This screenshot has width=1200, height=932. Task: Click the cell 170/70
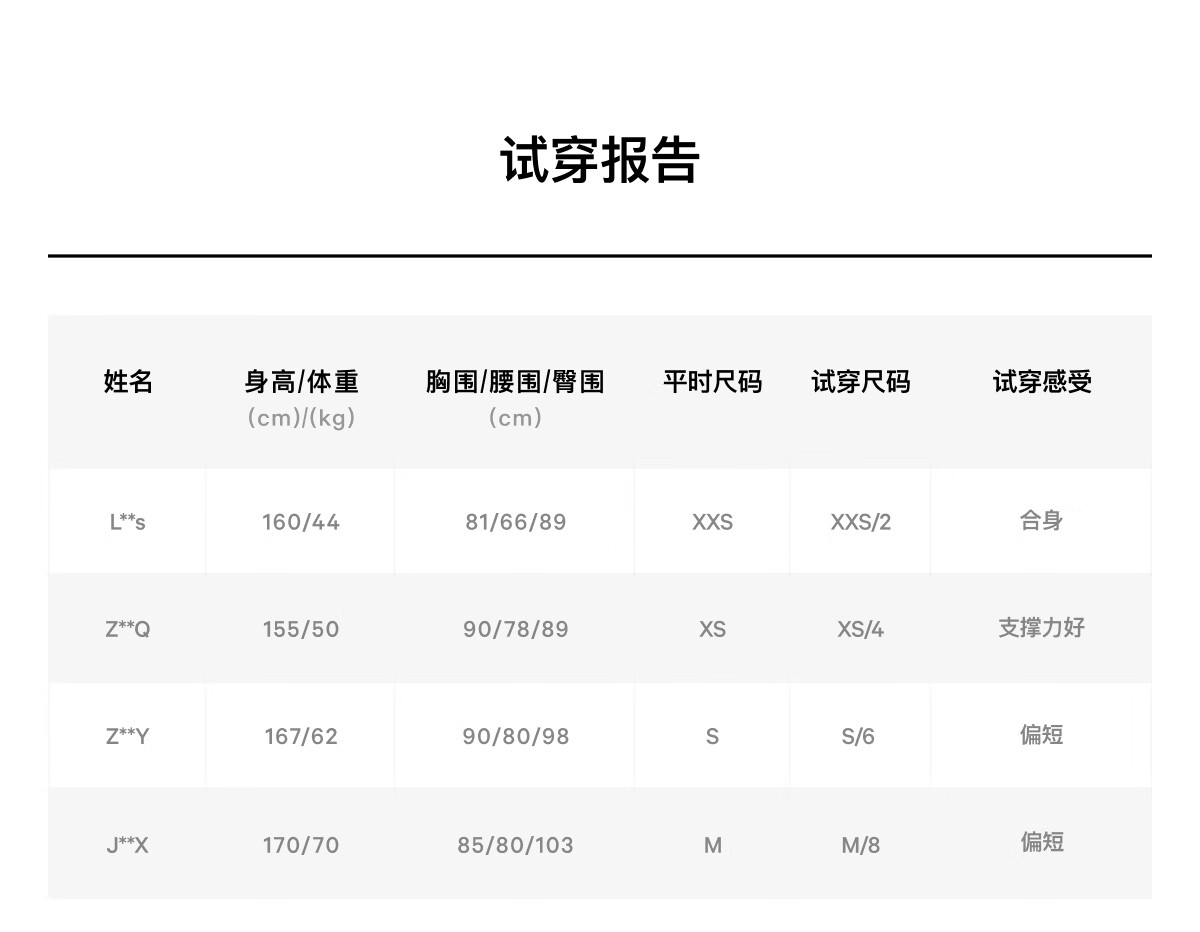click(x=301, y=845)
